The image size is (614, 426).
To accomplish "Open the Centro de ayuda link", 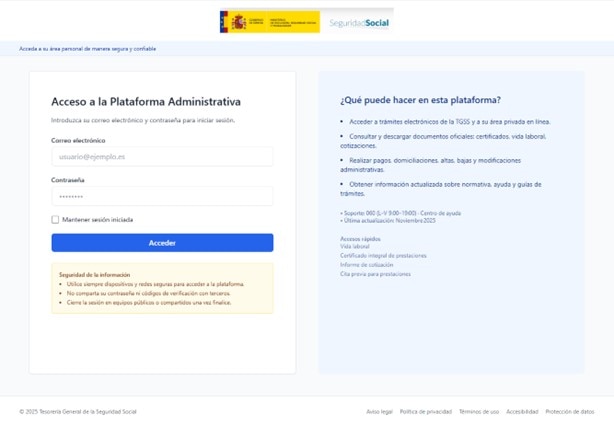I will (440, 212).
